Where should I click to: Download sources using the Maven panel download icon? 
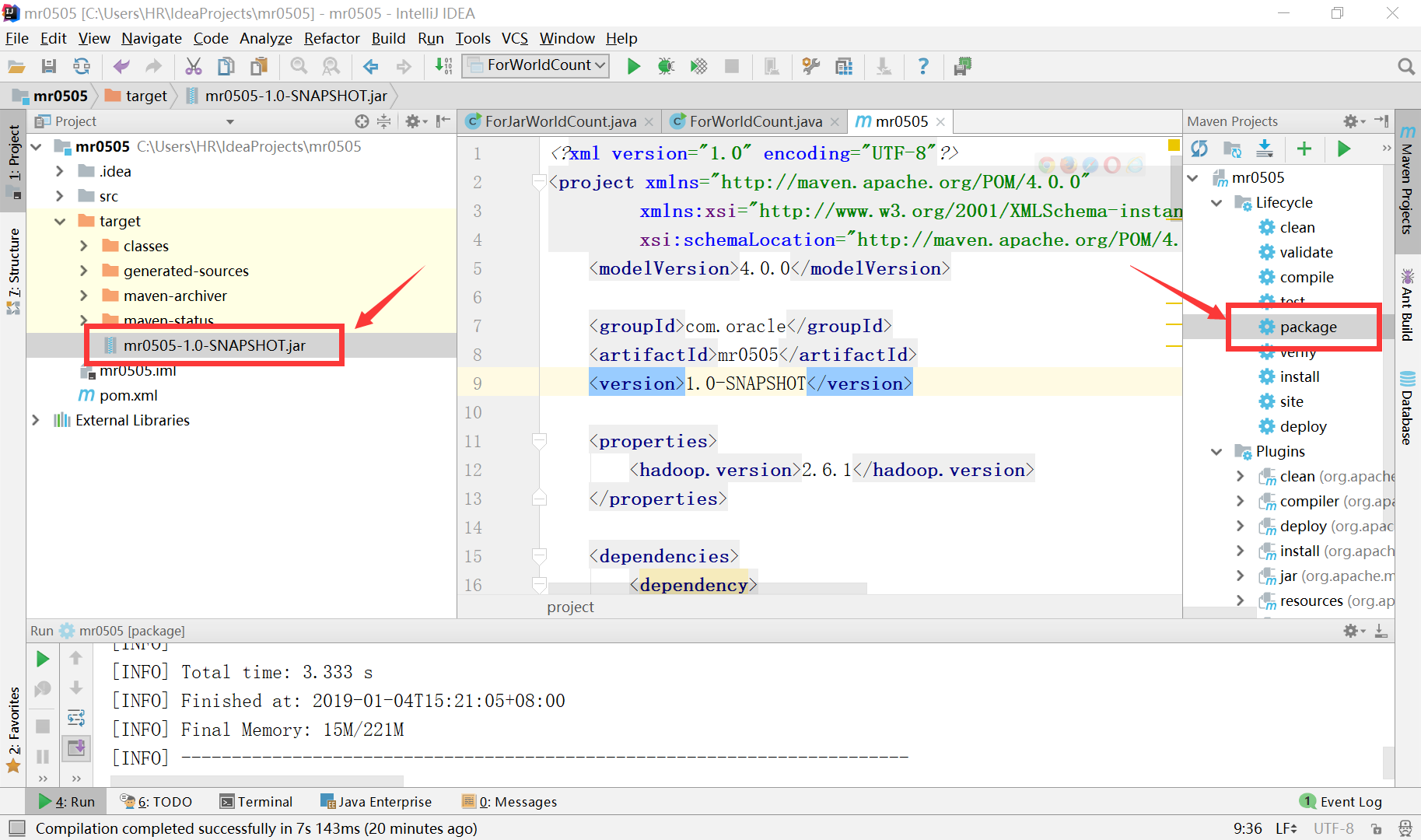pyautogui.click(x=1264, y=149)
